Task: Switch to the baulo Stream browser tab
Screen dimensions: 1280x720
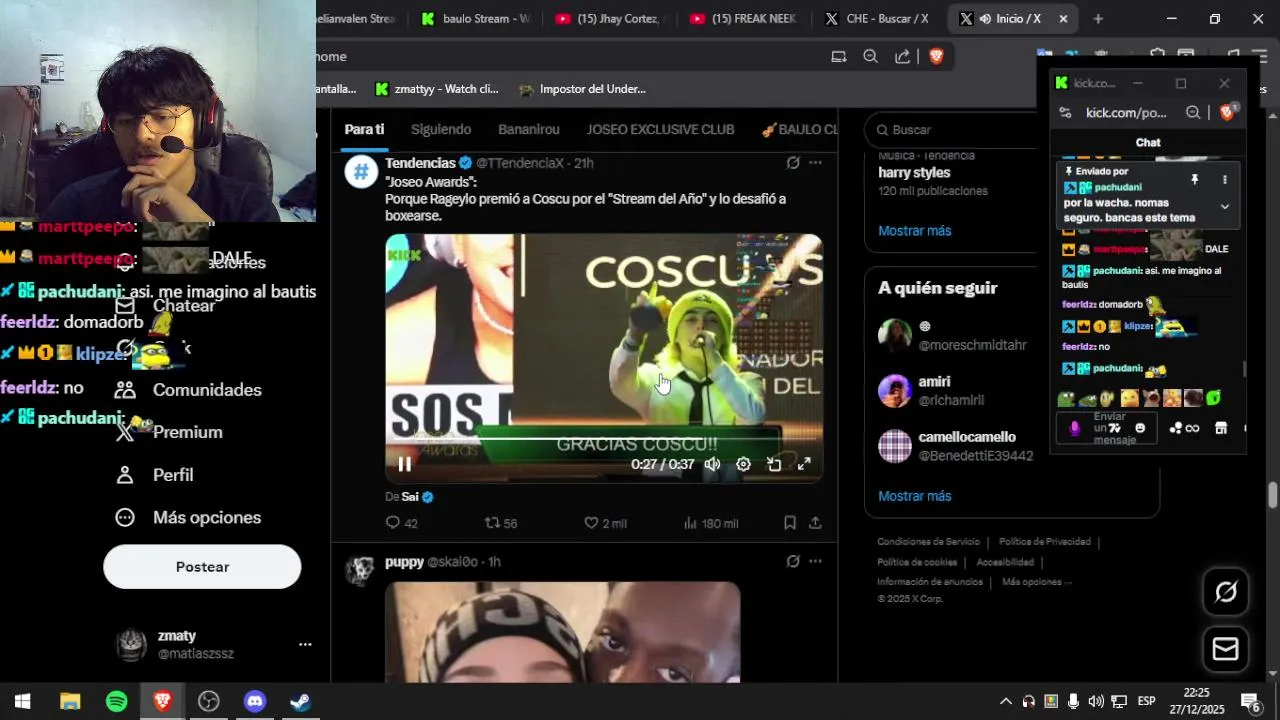Action: tap(475, 19)
